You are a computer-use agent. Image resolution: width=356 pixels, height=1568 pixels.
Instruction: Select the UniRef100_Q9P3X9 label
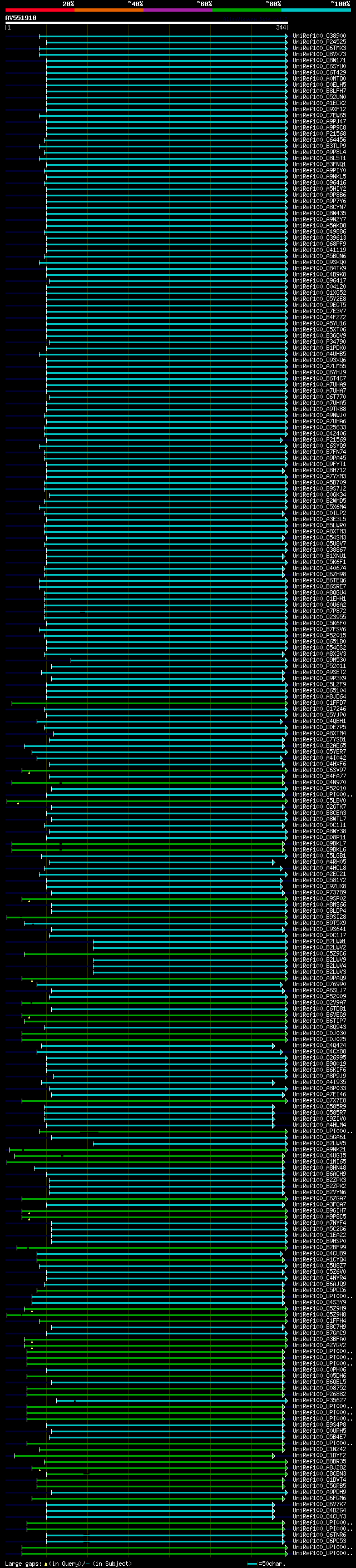(319, 678)
